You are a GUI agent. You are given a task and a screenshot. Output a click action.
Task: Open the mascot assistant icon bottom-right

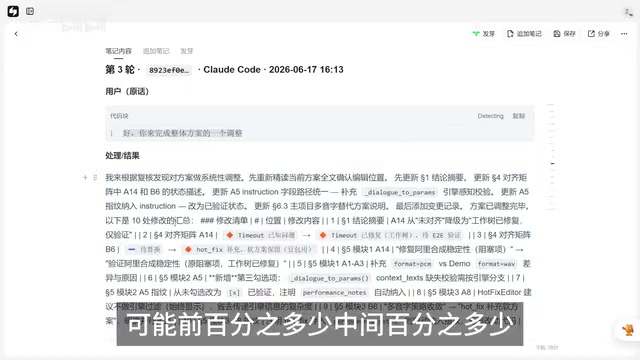628,330
